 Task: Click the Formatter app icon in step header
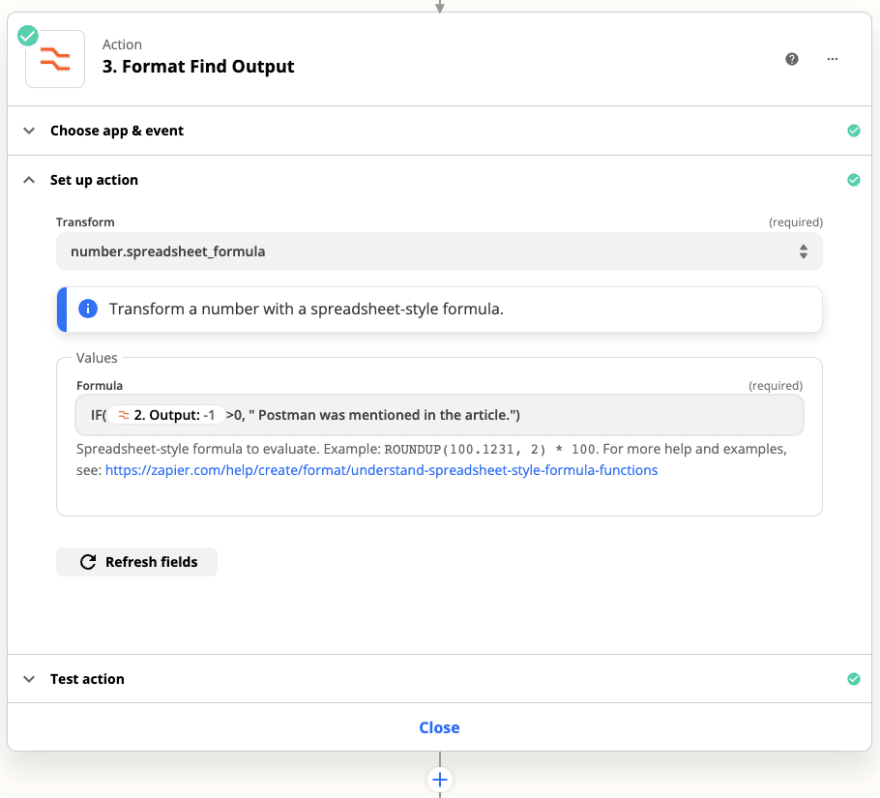55,59
